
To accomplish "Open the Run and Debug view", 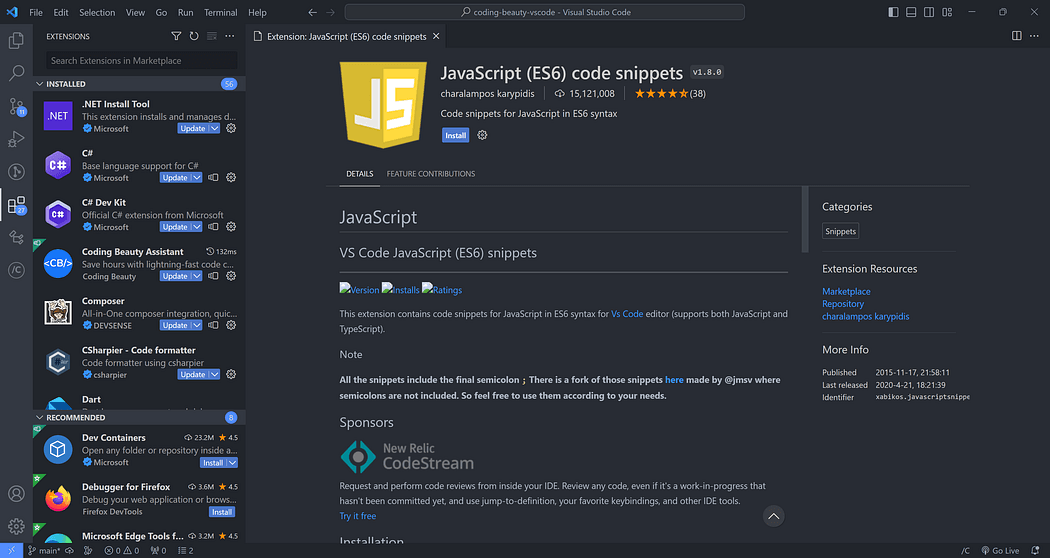I will 16,139.
